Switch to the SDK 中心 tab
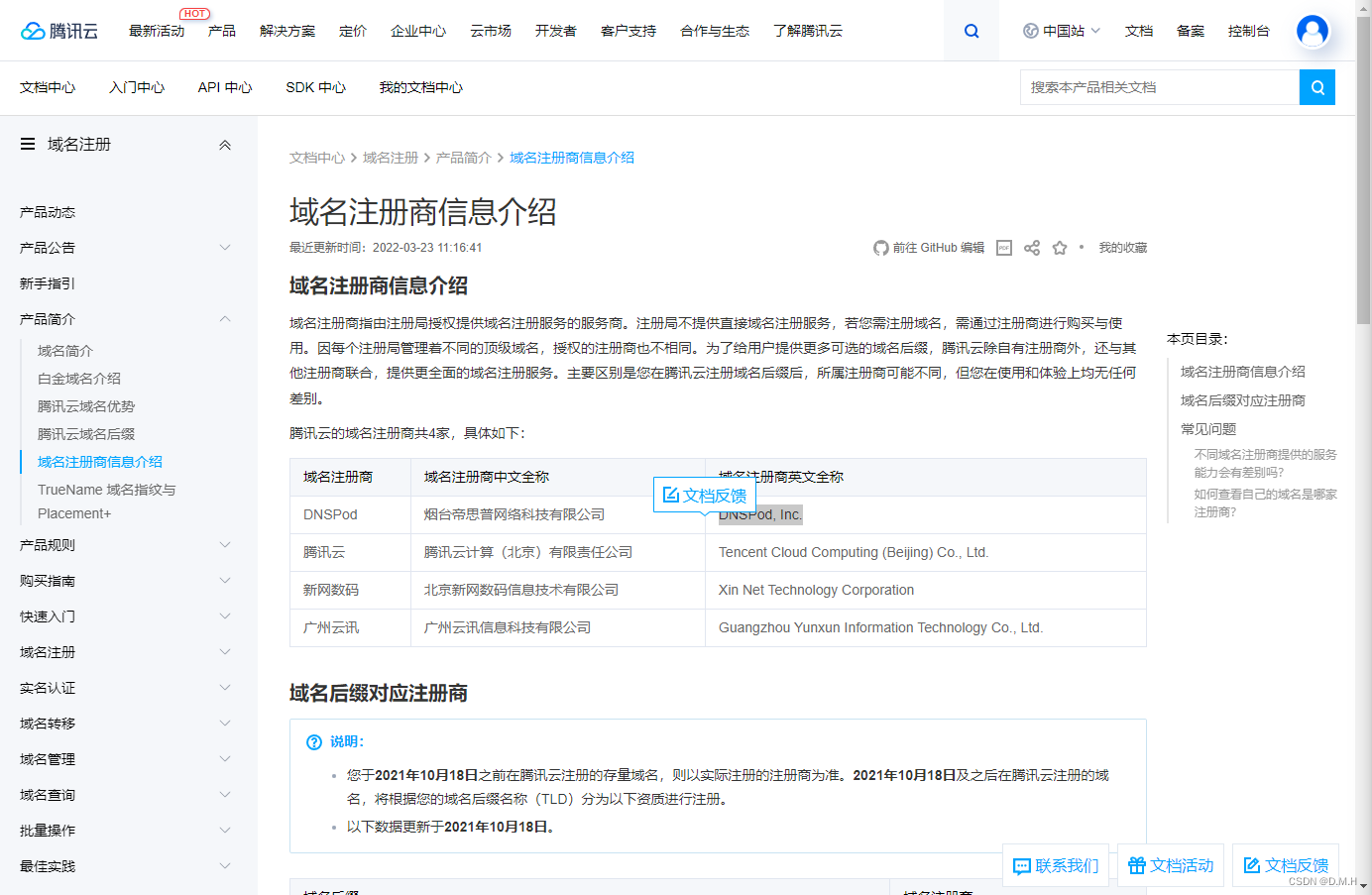 pyautogui.click(x=316, y=87)
